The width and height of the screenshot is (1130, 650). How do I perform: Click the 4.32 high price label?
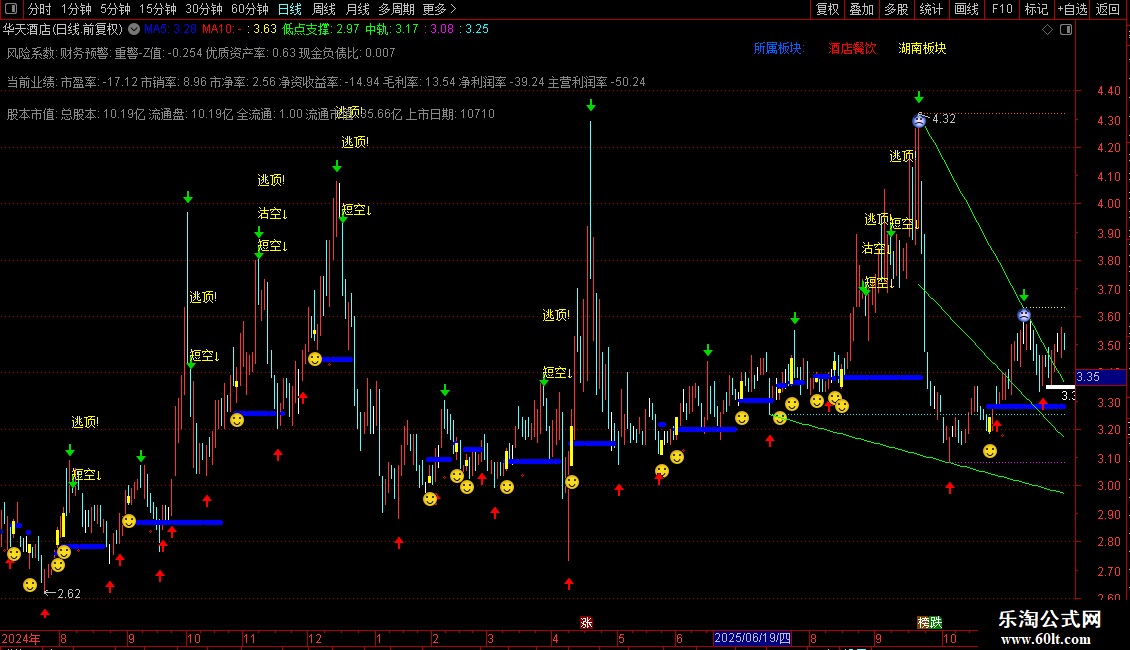point(943,119)
